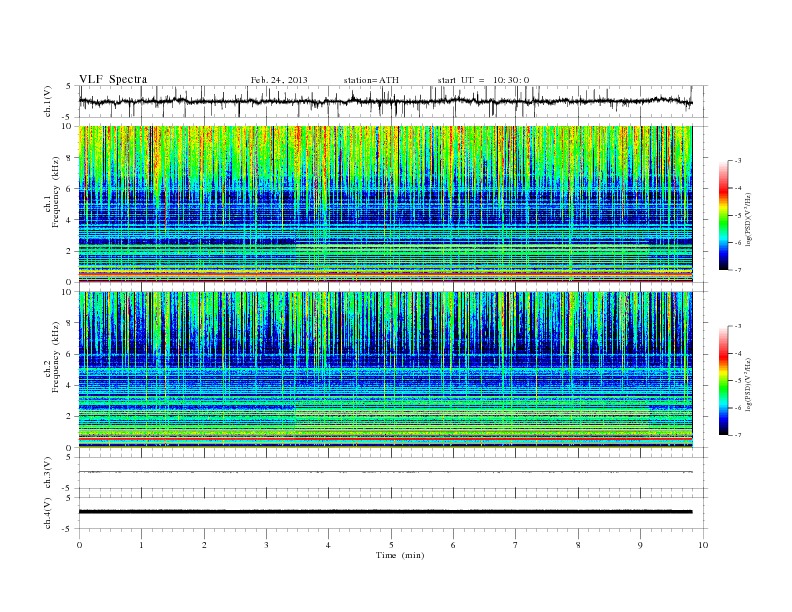
Task: Click the log(PSD) label beside ch.2 colorbar
Action: pos(748,384)
